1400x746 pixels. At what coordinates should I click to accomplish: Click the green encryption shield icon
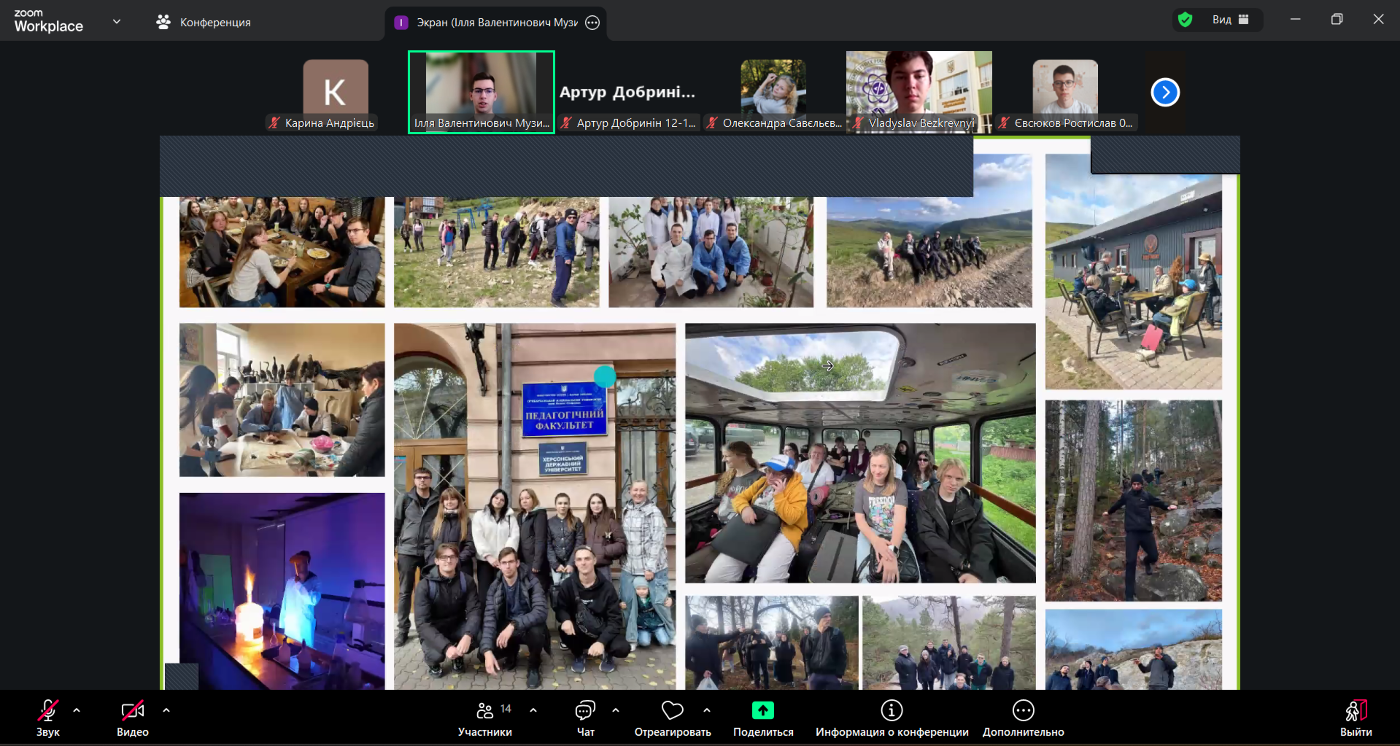[x=1185, y=19]
